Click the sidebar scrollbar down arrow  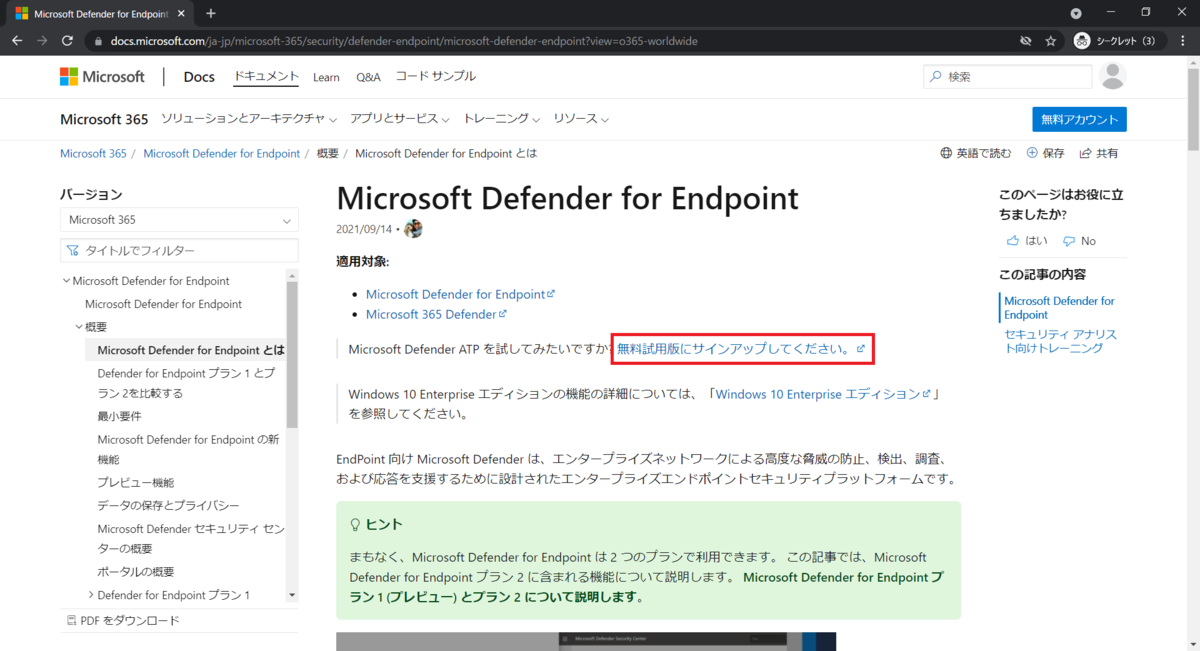point(292,595)
